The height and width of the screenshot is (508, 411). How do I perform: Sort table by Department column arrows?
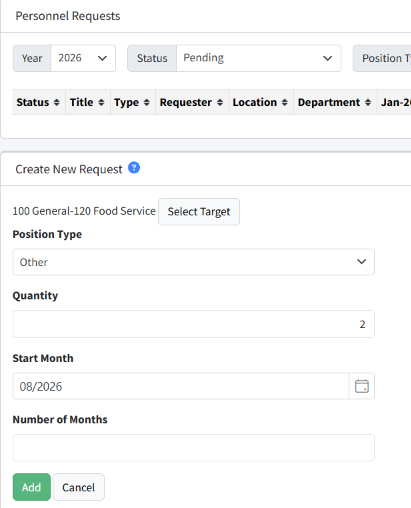[368, 102]
